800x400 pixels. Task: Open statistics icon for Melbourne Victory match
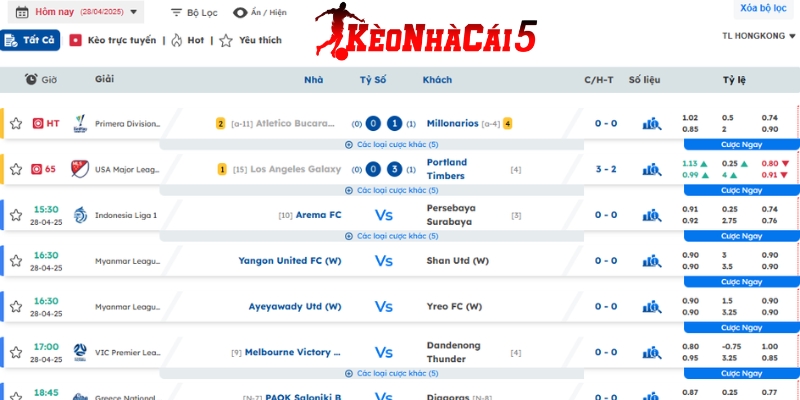pos(652,352)
